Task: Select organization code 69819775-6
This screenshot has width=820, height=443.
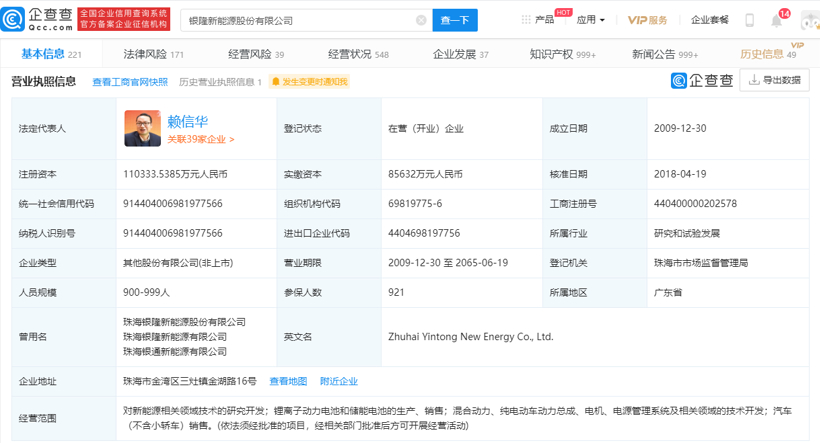Action: coord(415,203)
